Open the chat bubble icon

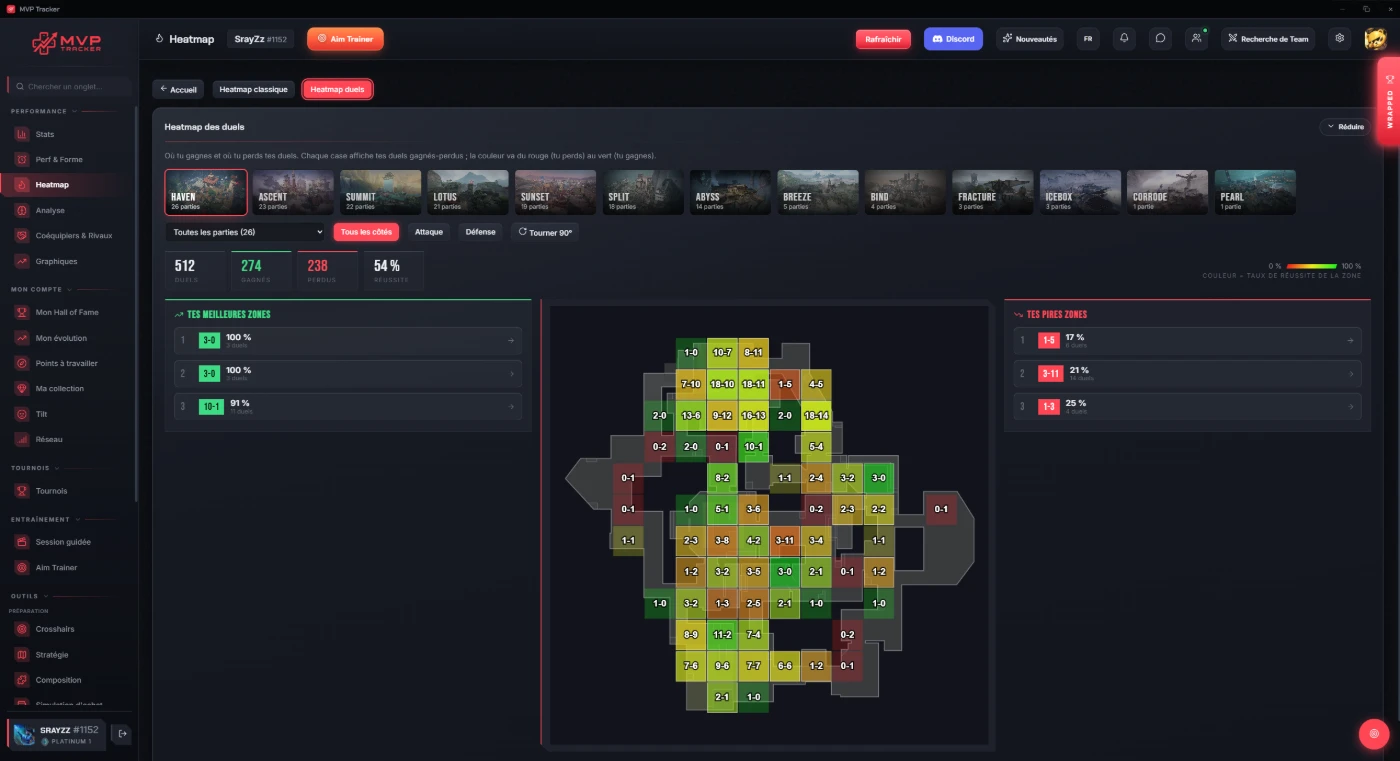coord(1160,39)
